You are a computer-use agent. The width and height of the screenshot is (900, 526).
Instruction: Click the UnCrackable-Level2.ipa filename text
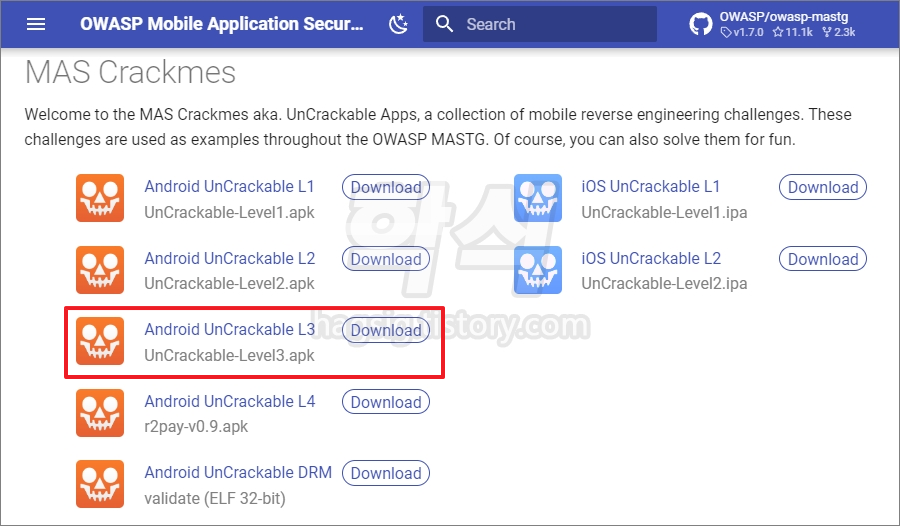664,284
